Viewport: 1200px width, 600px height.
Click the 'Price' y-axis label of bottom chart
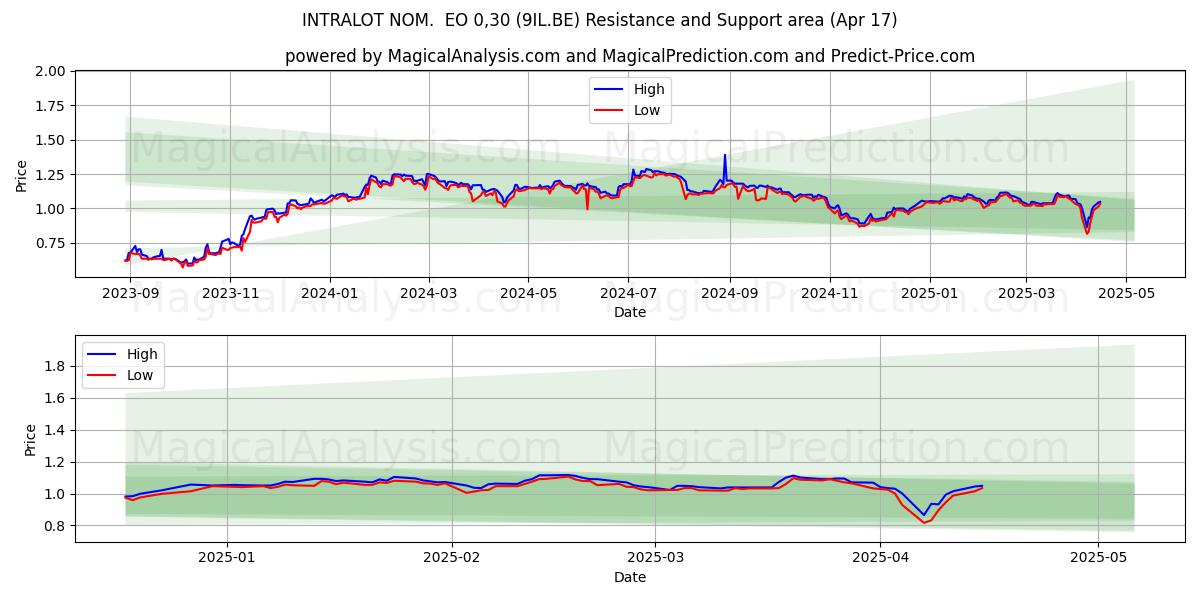click(29, 439)
